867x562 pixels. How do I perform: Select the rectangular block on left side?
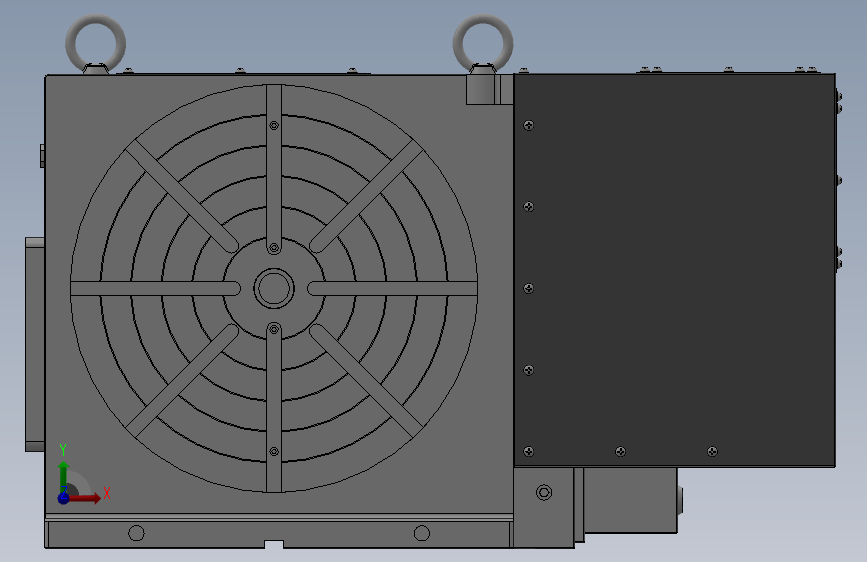35,344
